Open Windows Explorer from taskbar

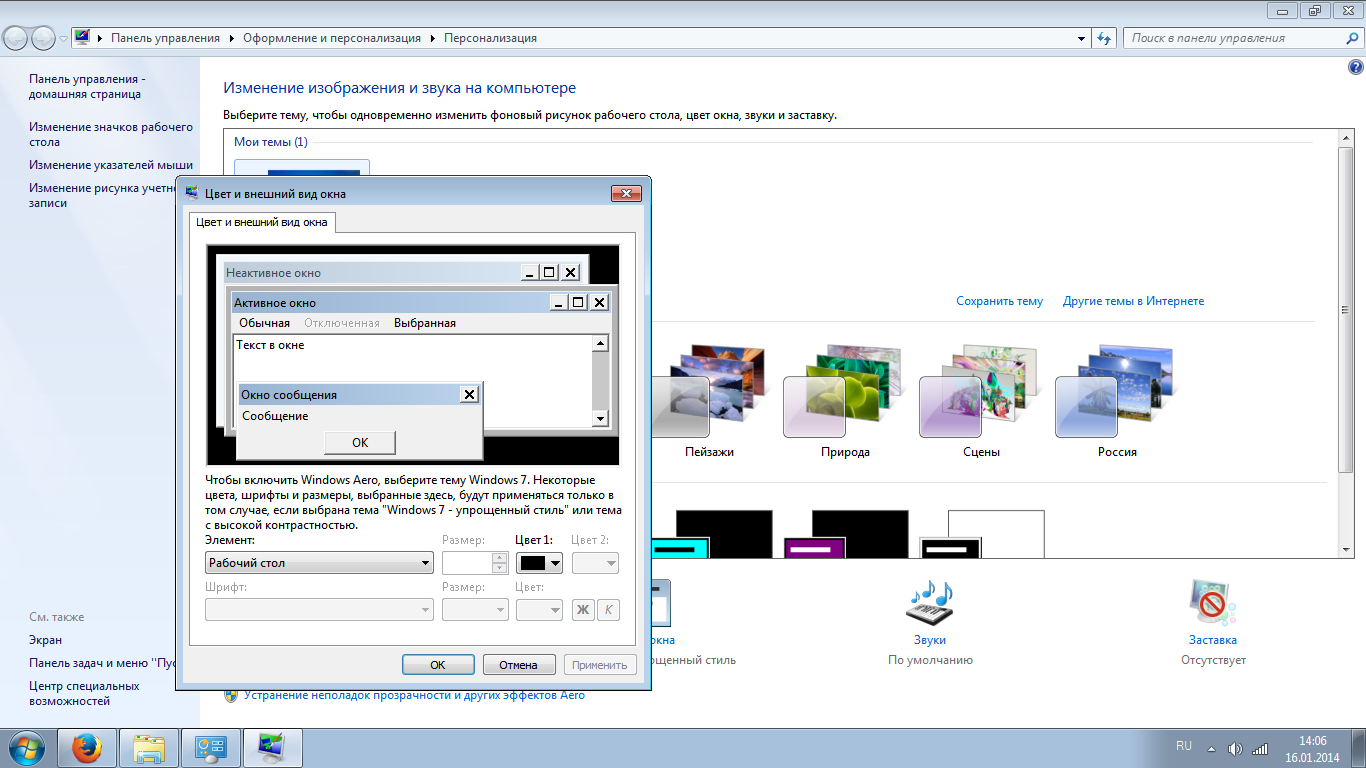[149, 748]
